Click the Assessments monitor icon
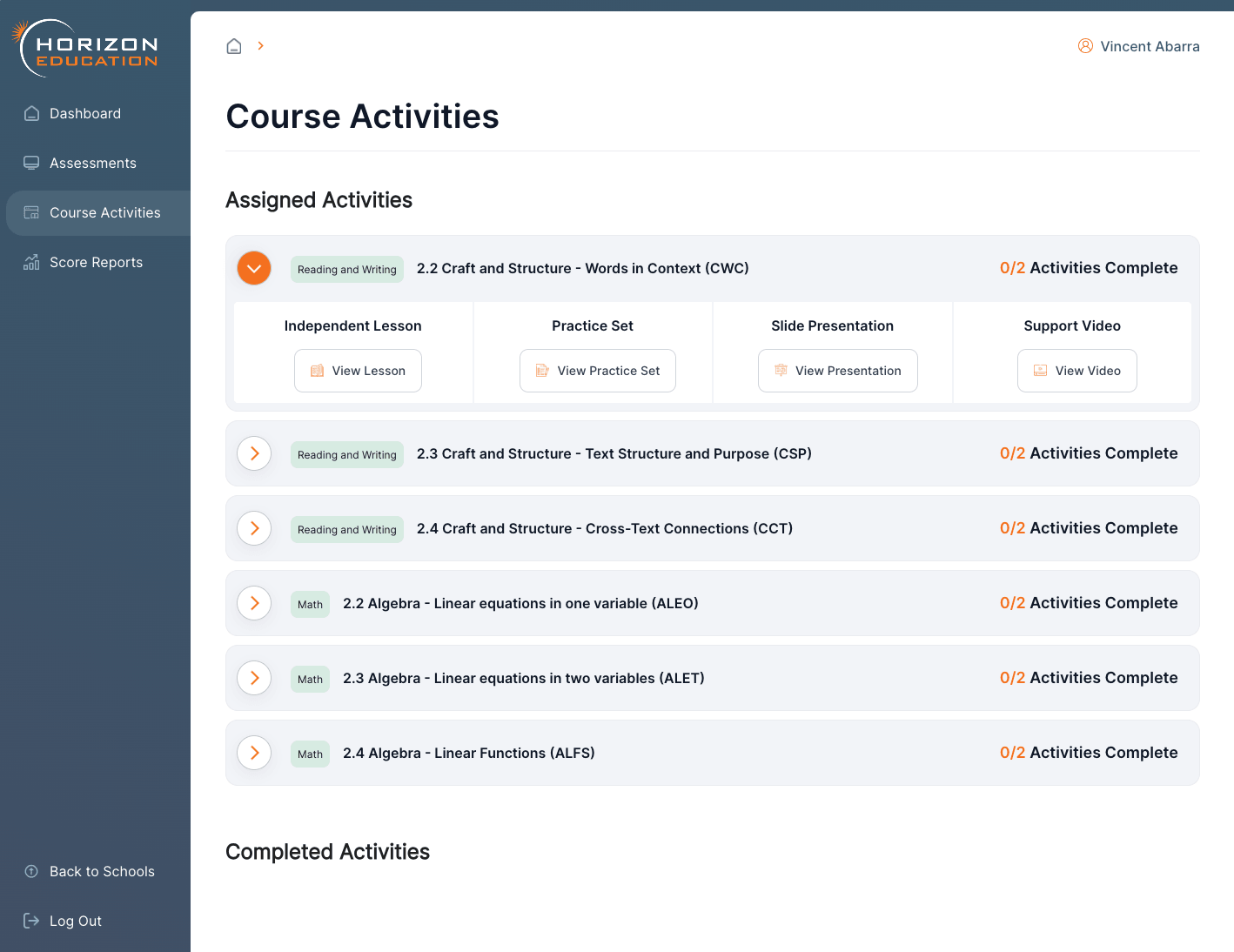This screenshot has height=952, width=1234. 31,163
